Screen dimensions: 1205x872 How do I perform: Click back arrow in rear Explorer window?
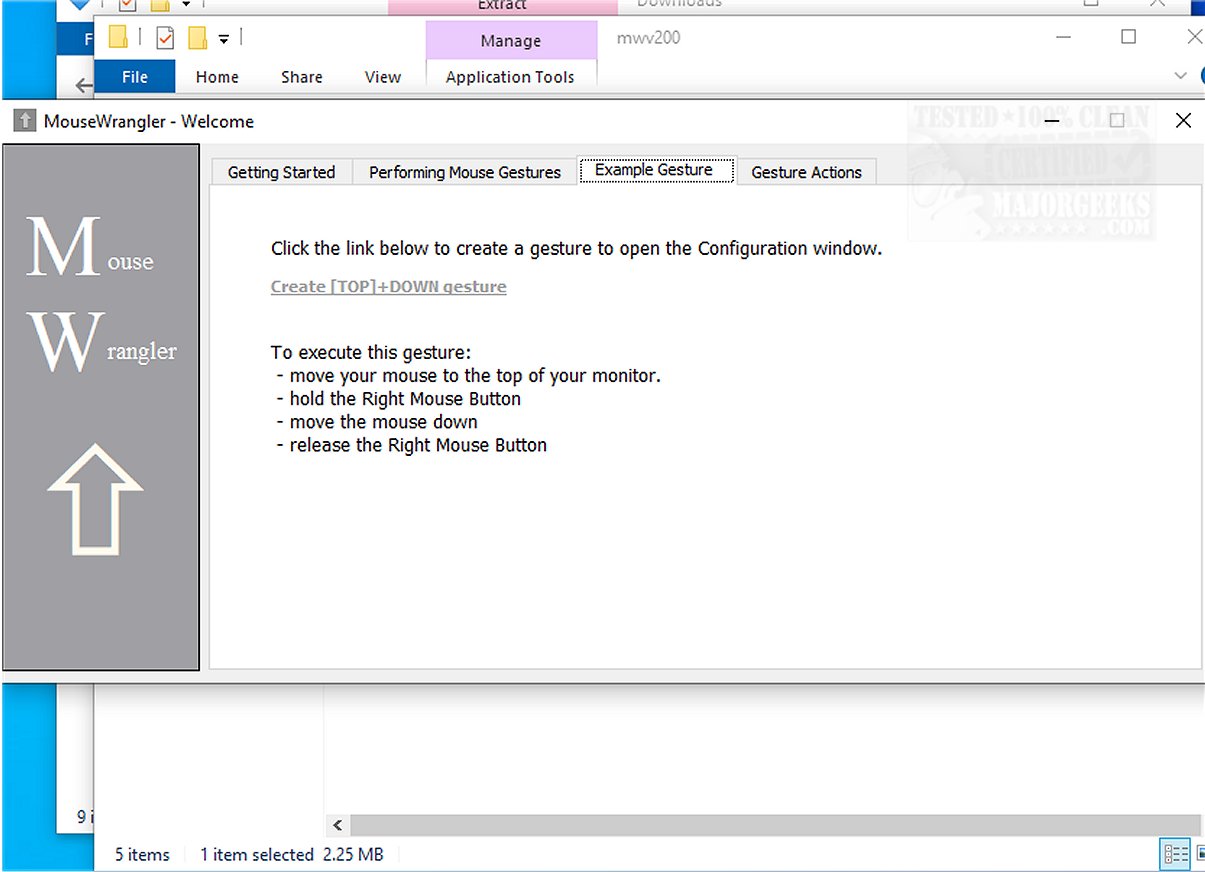[84, 86]
